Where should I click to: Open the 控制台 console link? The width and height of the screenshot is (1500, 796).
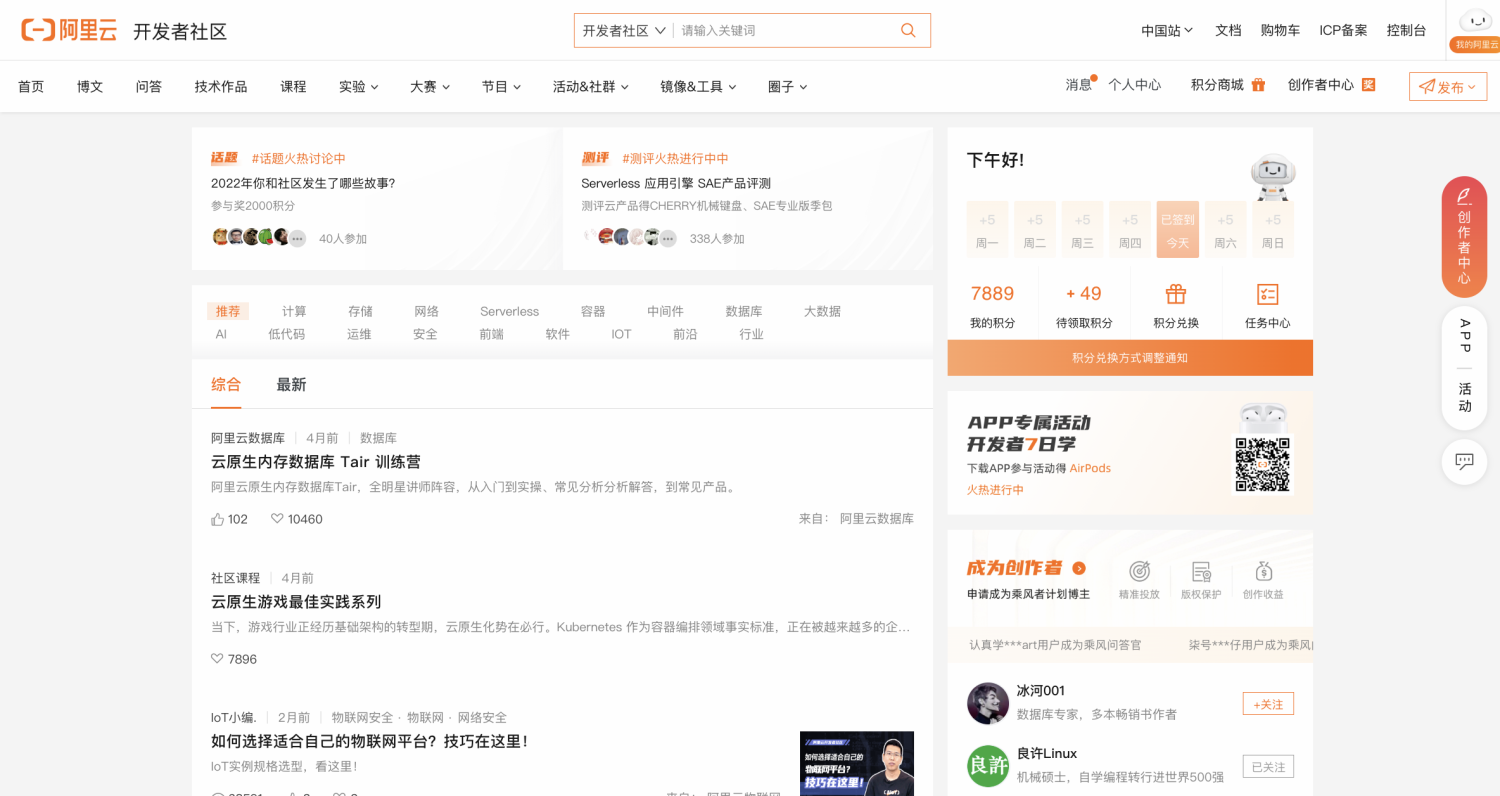(1406, 30)
